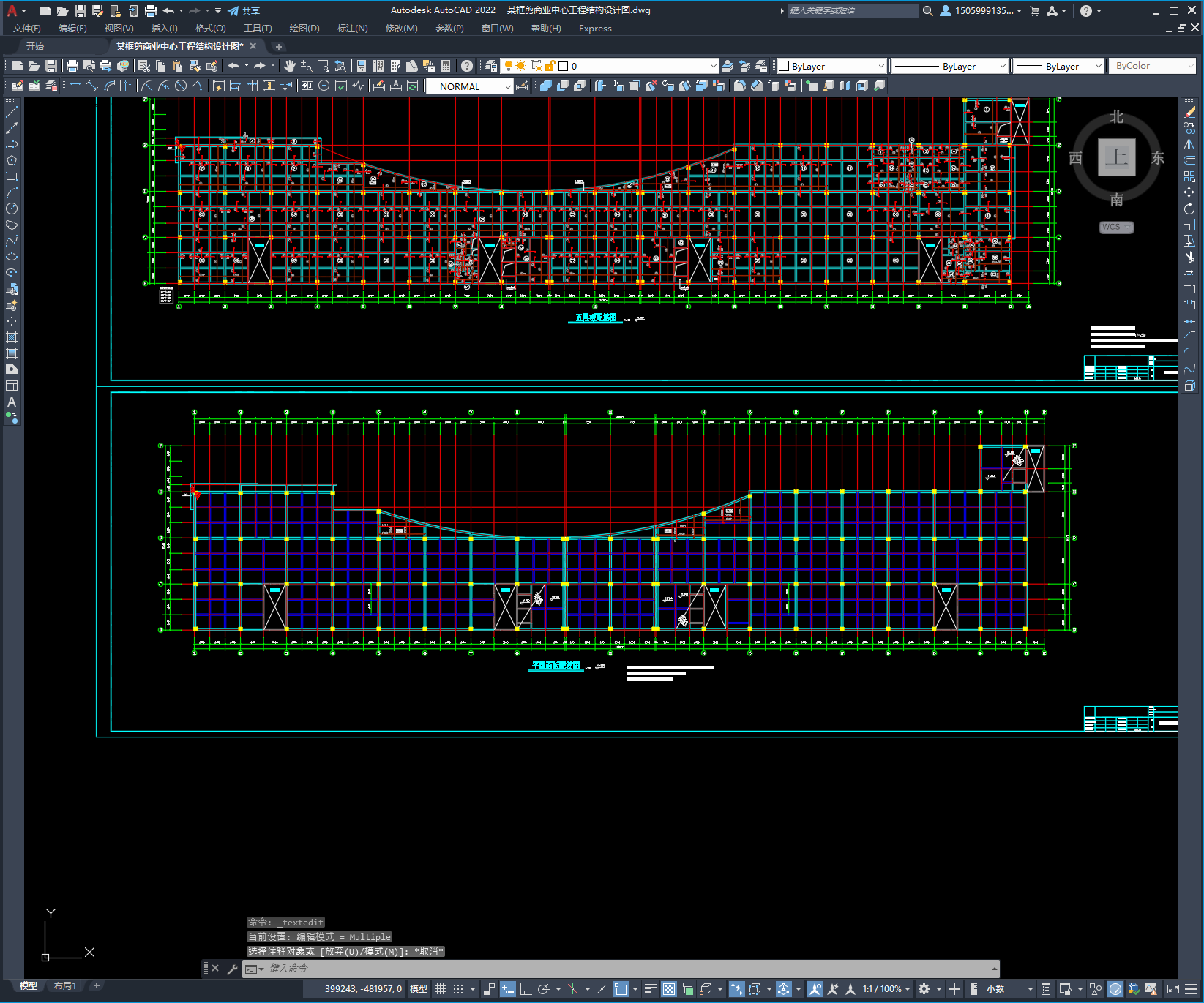Choose the Hatch tool in left toolbar
The width and height of the screenshot is (1204, 1003).
pos(12,337)
